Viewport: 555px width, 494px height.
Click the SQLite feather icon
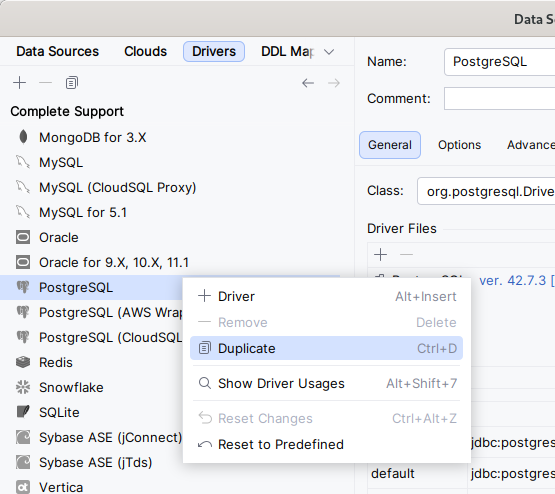pyautogui.click(x=23, y=412)
